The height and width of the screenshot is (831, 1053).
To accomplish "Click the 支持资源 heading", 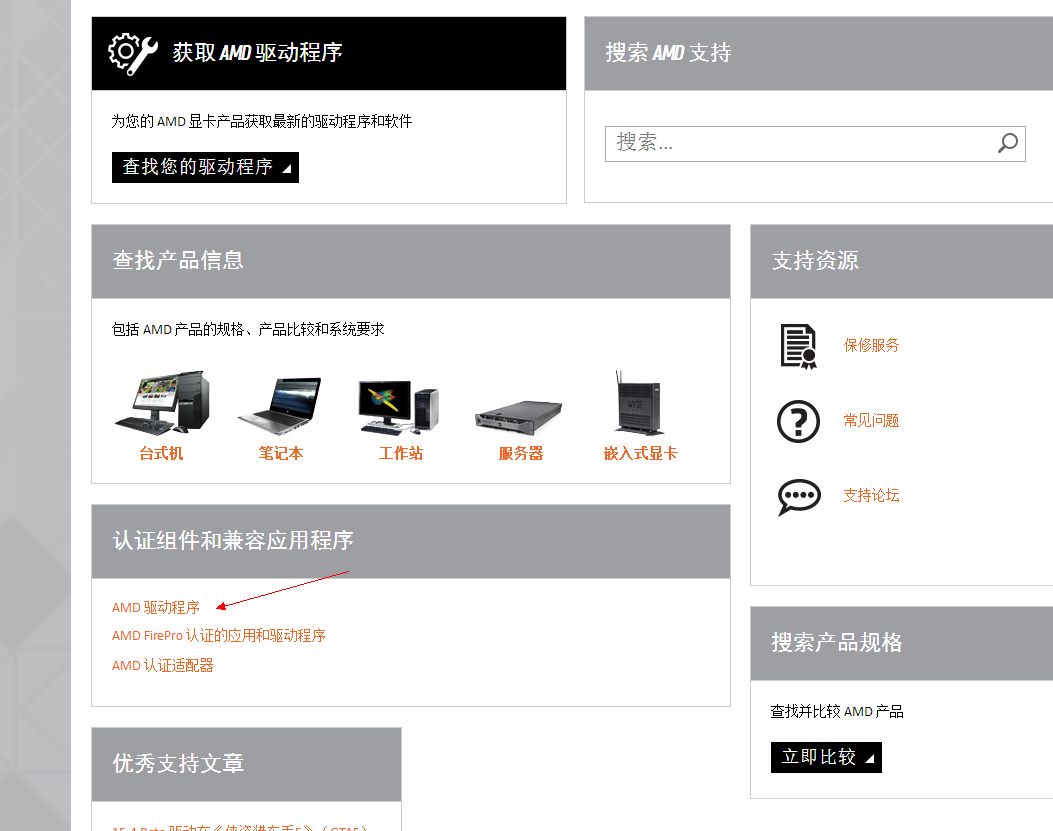I will (815, 261).
